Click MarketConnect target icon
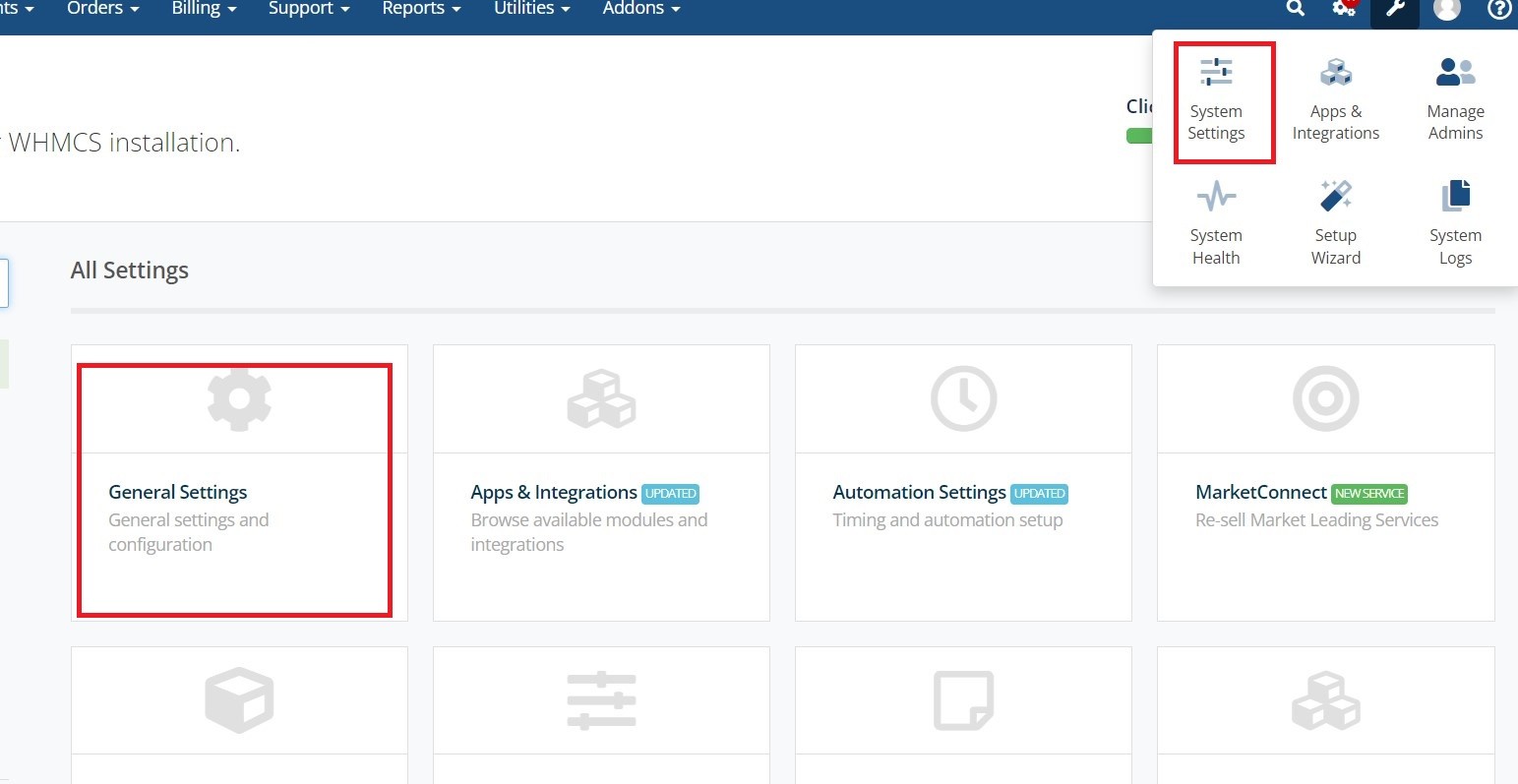 tap(1325, 398)
